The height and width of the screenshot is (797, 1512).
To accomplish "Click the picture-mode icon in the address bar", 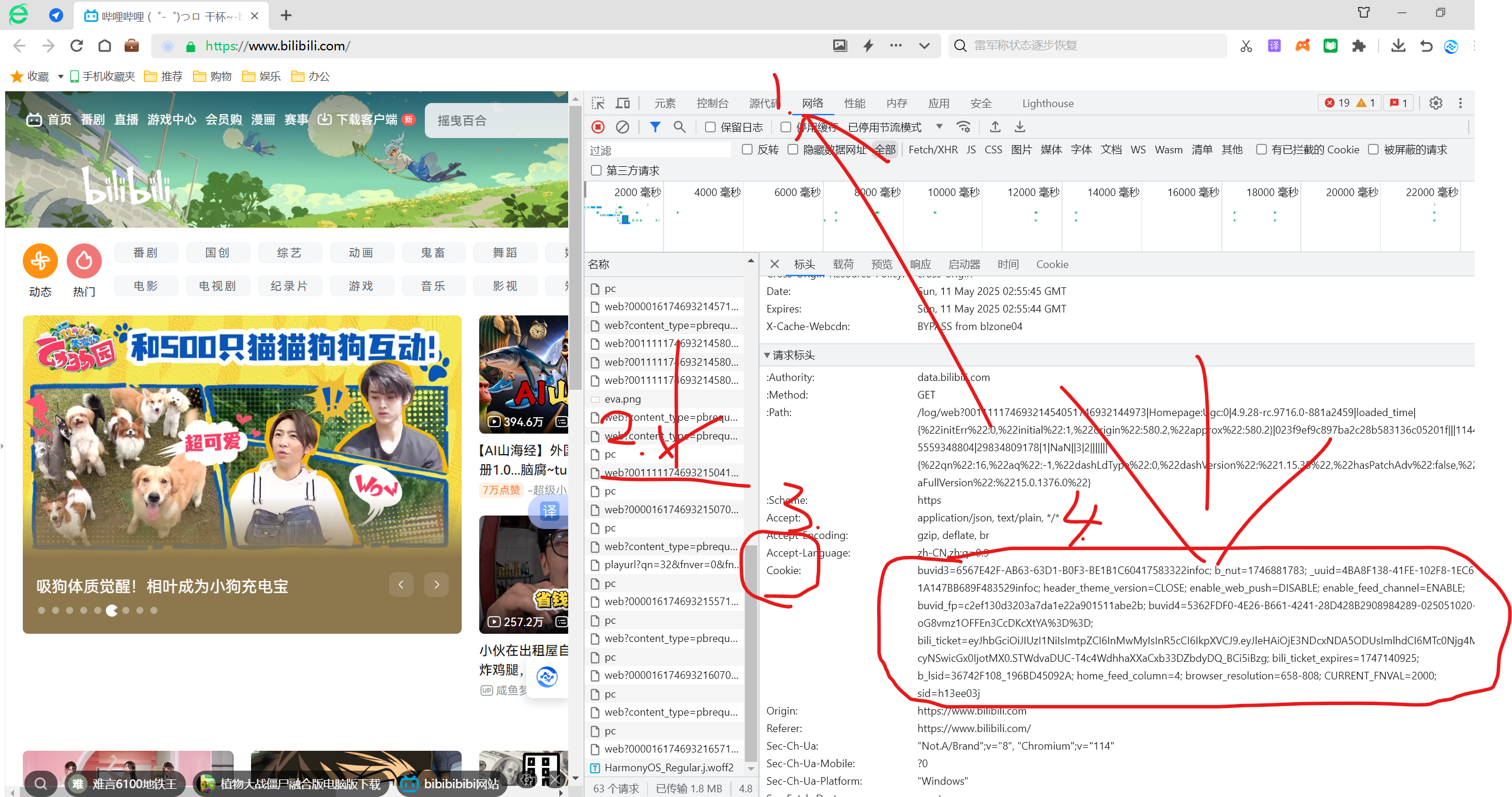I will click(x=840, y=46).
